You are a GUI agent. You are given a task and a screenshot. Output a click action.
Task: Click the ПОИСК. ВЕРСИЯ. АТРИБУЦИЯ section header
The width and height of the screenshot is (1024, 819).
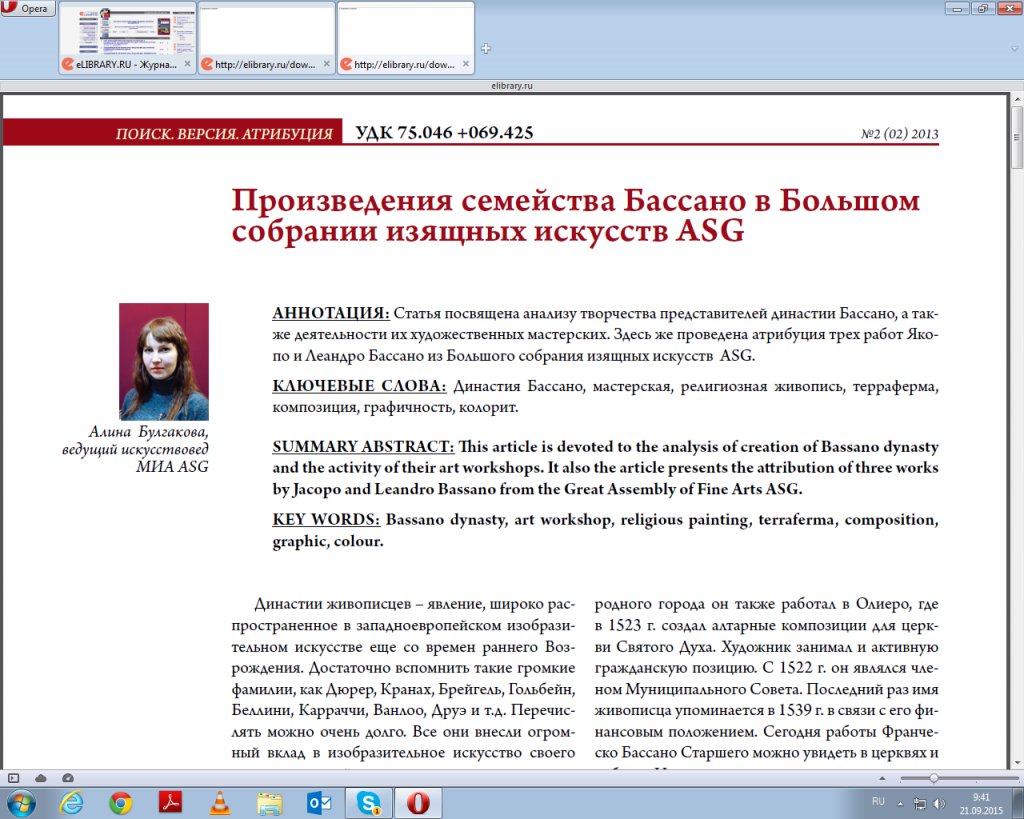pos(224,134)
